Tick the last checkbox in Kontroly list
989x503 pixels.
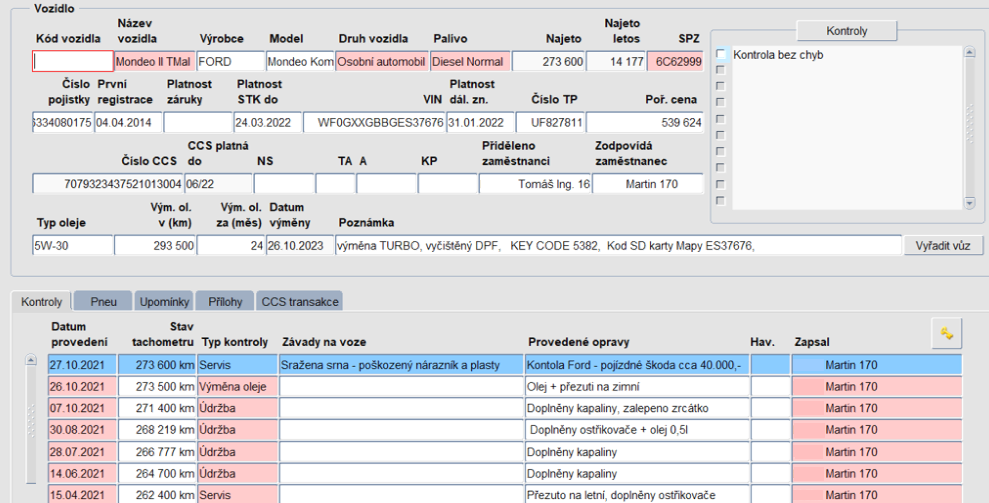720,200
